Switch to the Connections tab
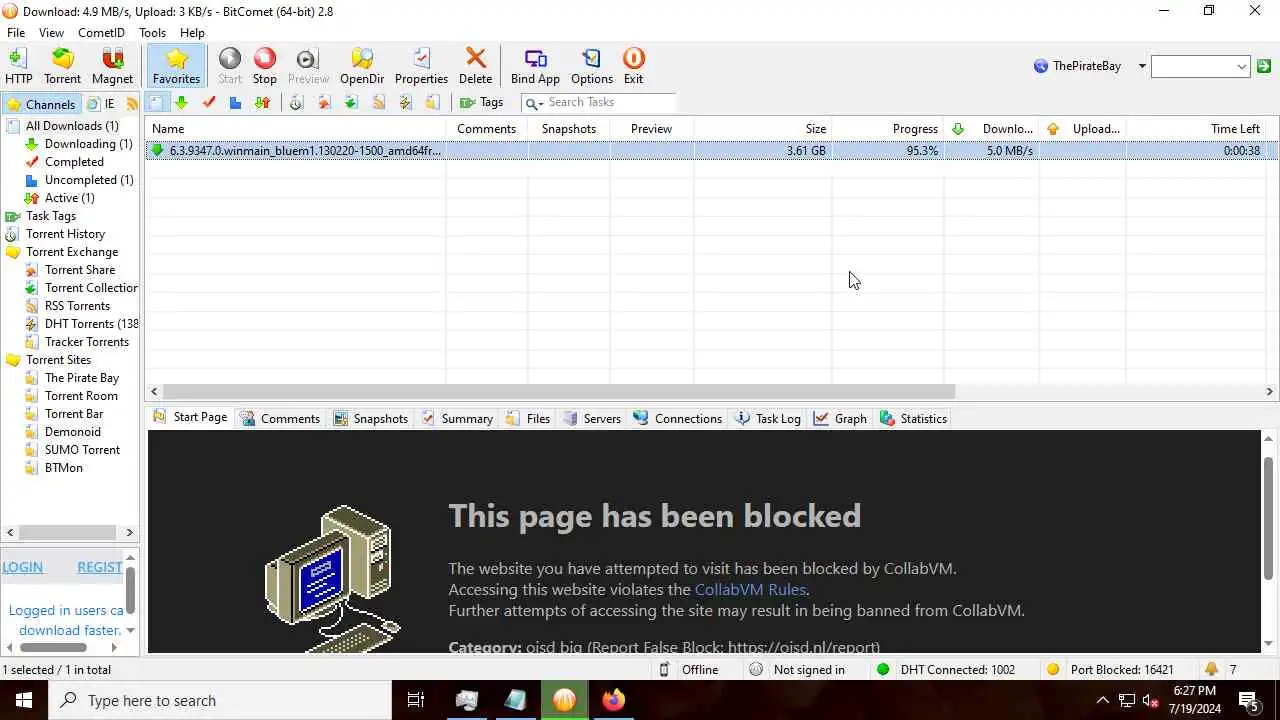 (677, 419)
